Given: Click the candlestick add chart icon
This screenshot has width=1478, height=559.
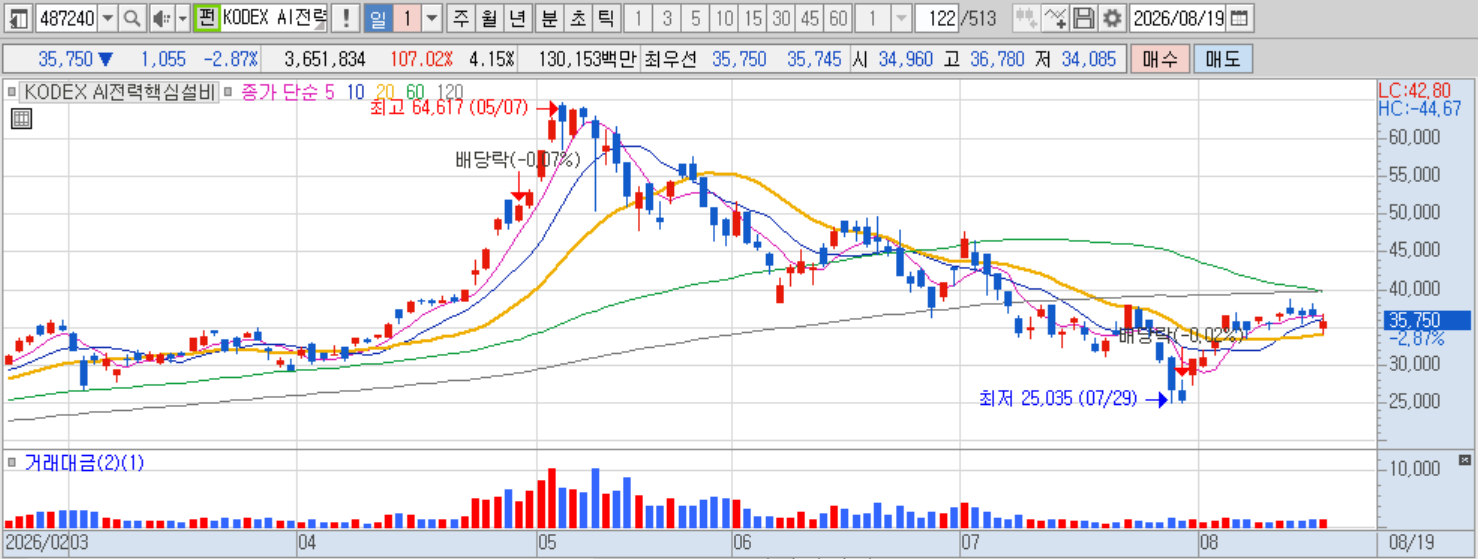Looking at the screenshot, I should coord(1025,18).
